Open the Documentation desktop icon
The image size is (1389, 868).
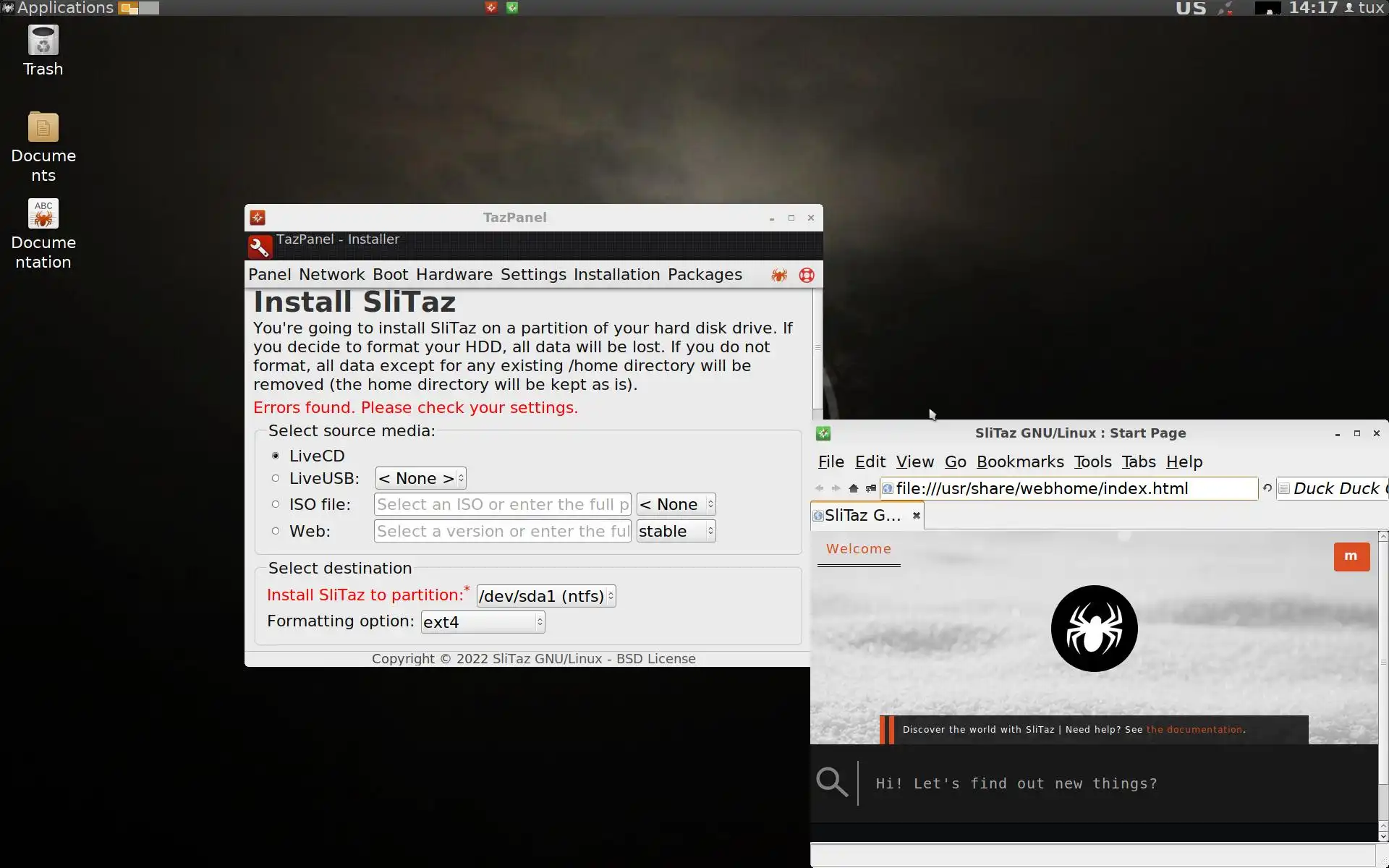43,216
